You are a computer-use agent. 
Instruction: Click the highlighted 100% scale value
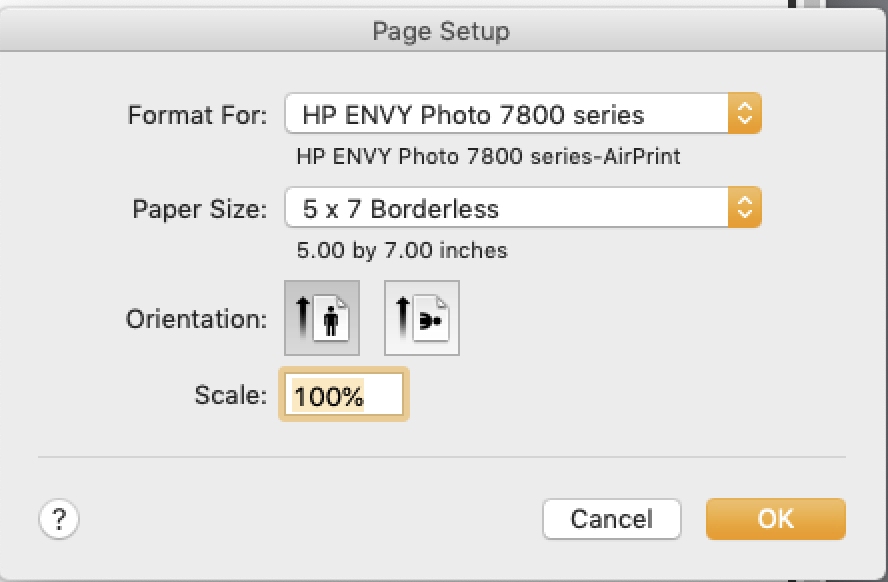pos(329,396)
